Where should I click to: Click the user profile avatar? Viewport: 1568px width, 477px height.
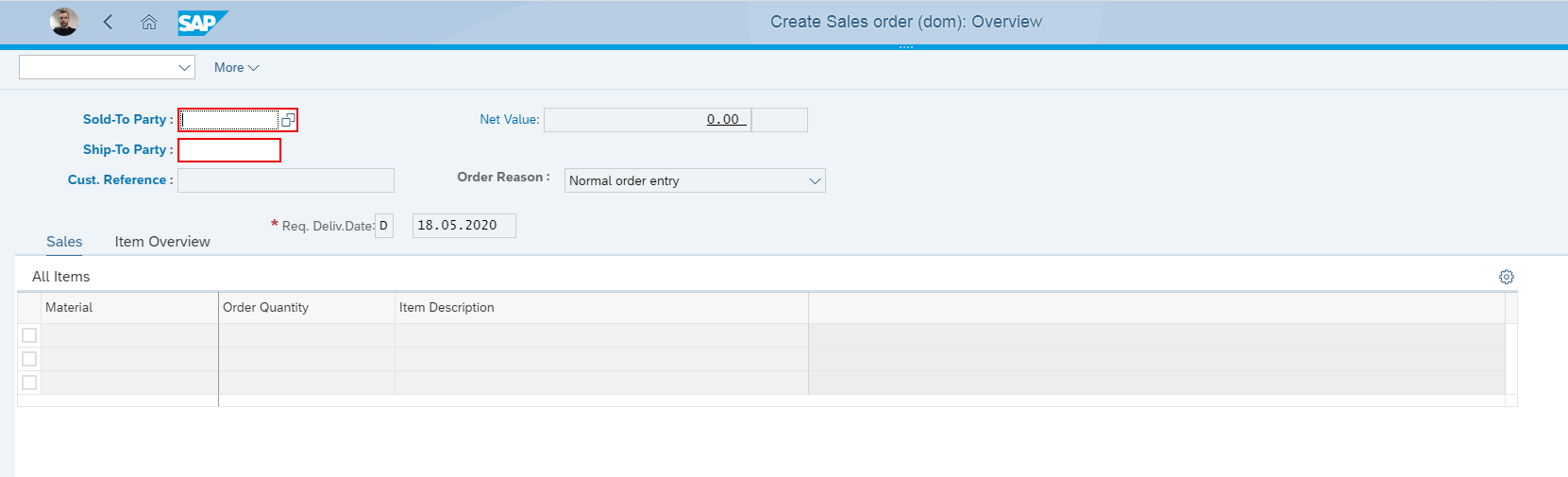pyautogui.click(x=64, y=22)
